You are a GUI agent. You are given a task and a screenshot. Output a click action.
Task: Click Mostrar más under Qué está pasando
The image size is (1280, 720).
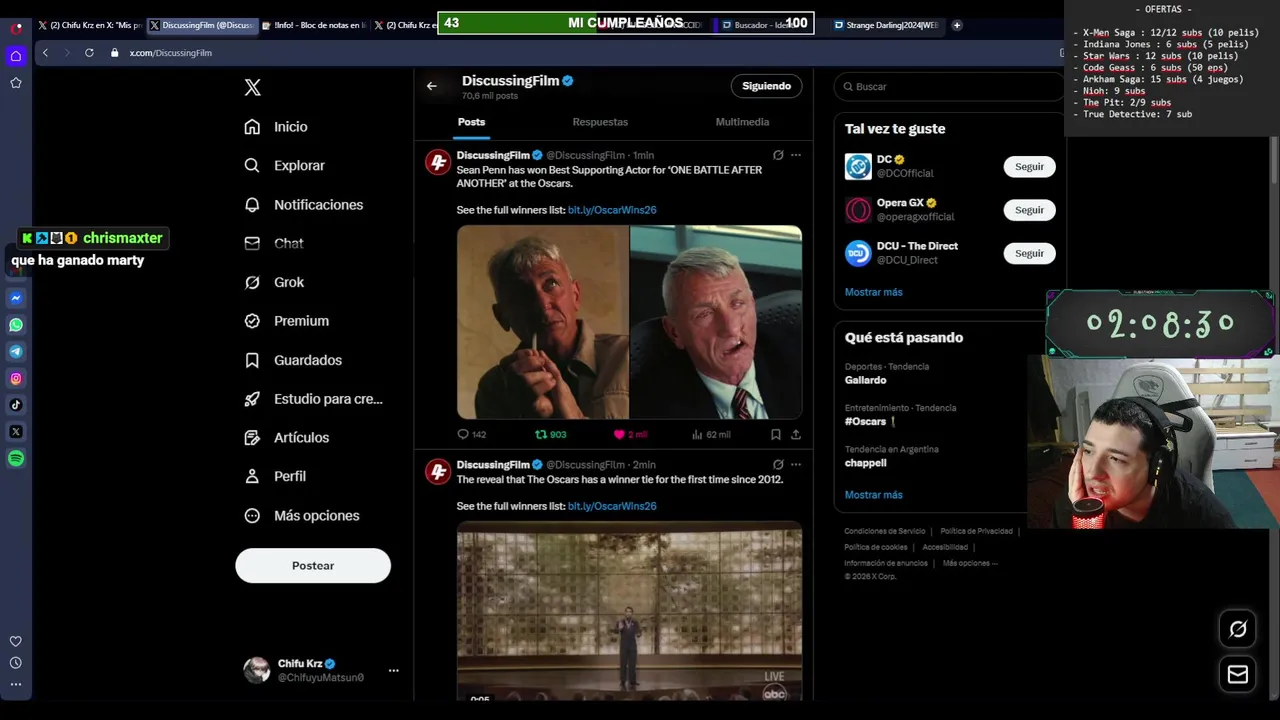pos(874,495)
